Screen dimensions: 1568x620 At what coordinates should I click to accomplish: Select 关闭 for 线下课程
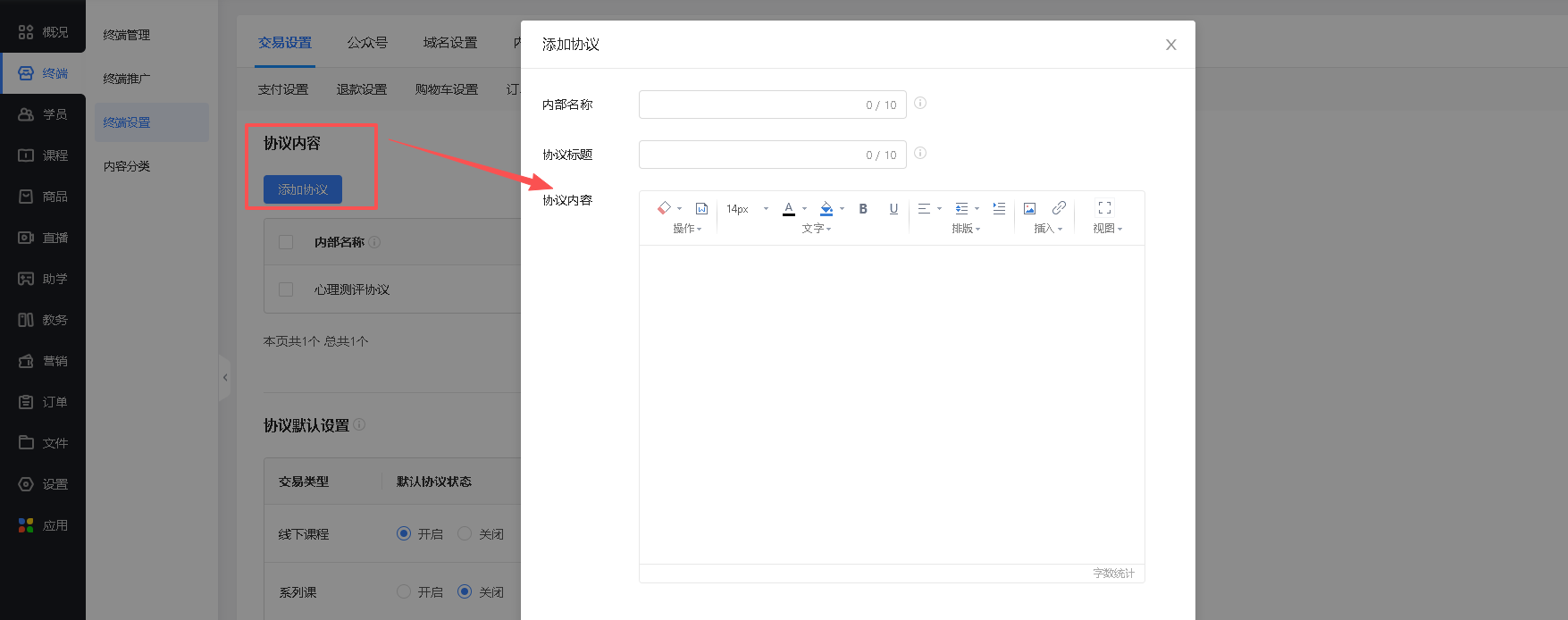465,533
